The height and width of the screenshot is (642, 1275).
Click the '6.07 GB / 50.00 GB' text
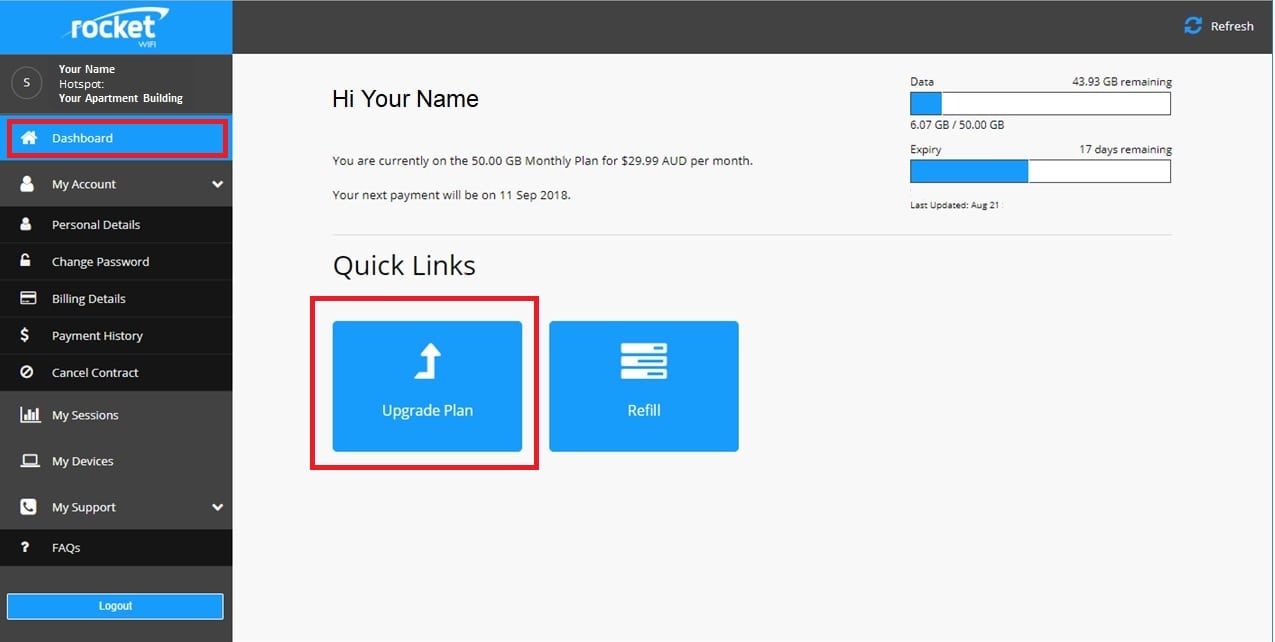pos(957,125)
